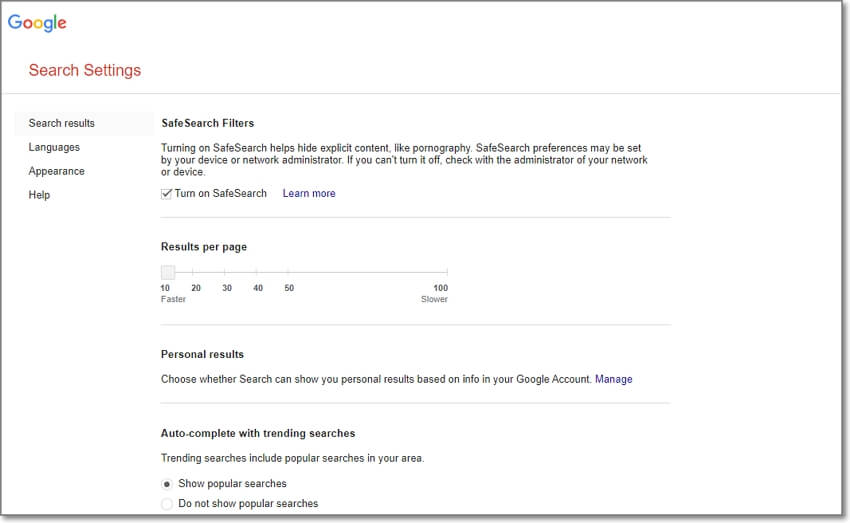Set results per page to 50
This screenshot has height=523, width=850.
point(289,272)
